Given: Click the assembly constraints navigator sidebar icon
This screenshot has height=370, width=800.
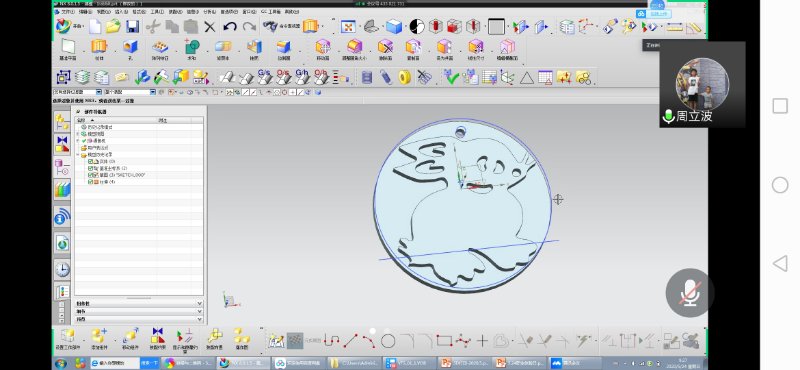Looking at the screenshot, I should click(62, 145).
